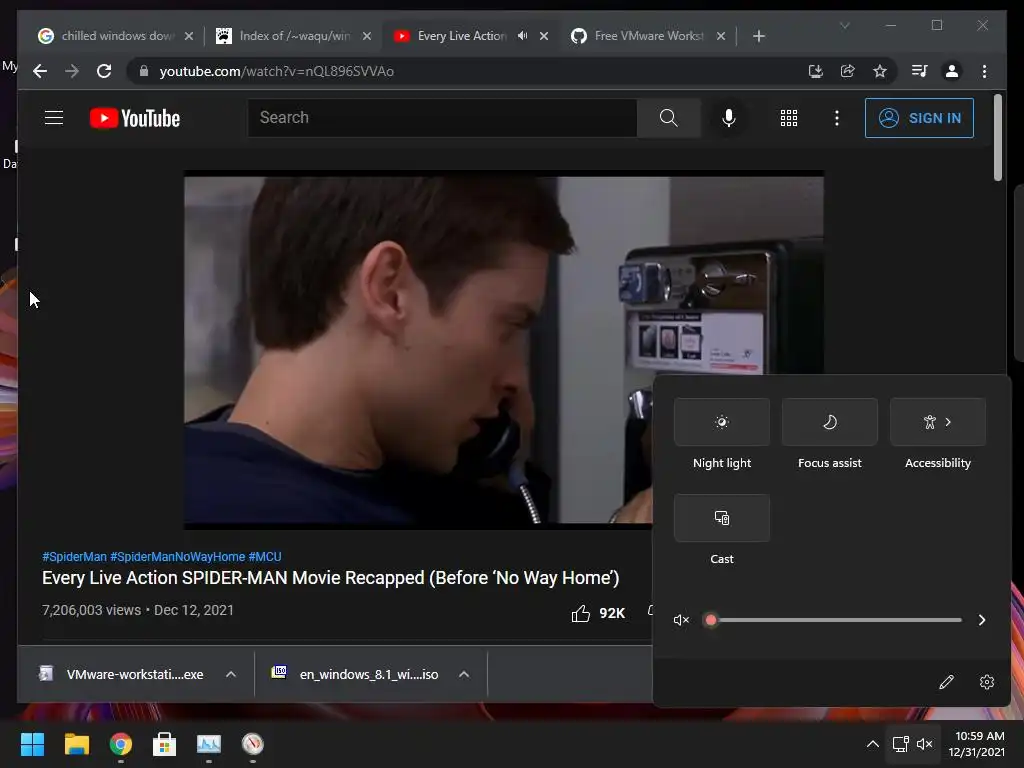Go back using browser back arrow
Viewport: 1024px width, 768px height.
[40, 71]
